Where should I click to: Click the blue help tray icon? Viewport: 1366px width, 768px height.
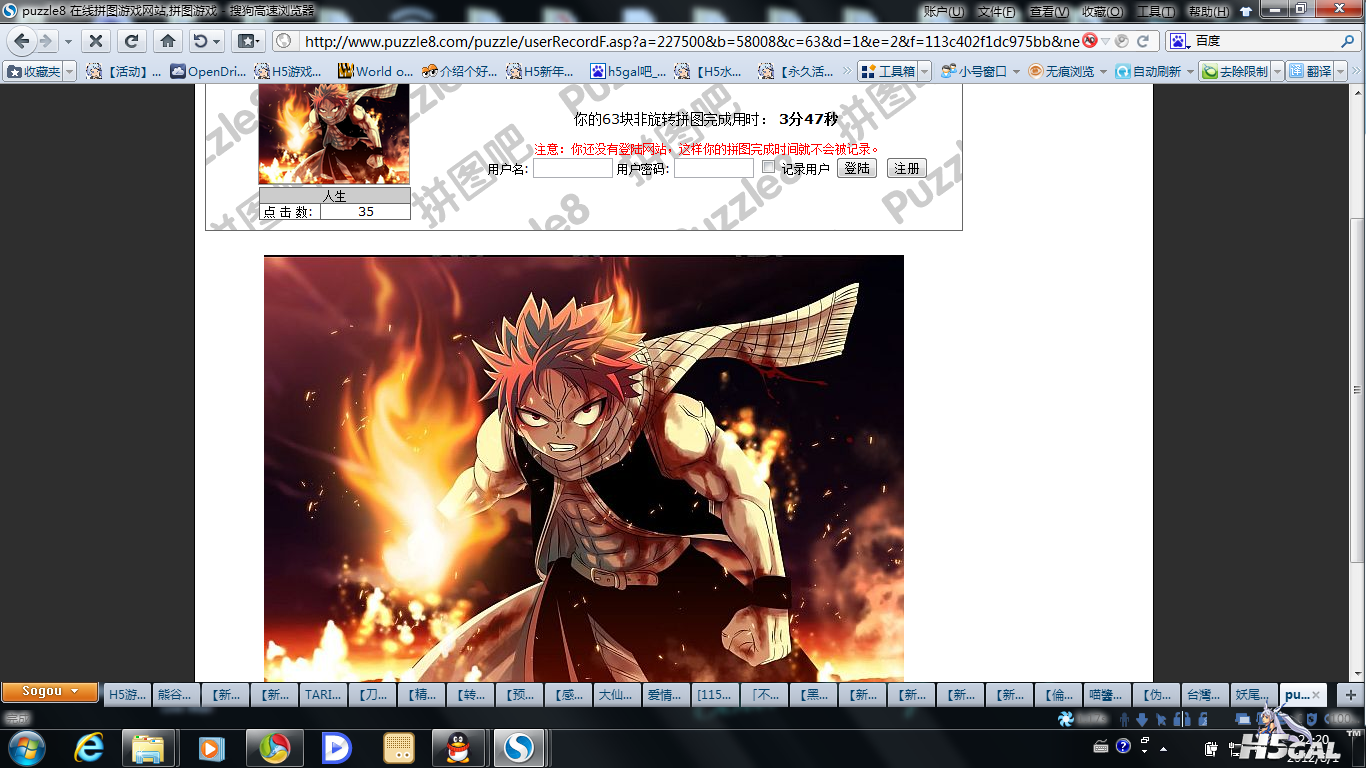click(1123, 746)
